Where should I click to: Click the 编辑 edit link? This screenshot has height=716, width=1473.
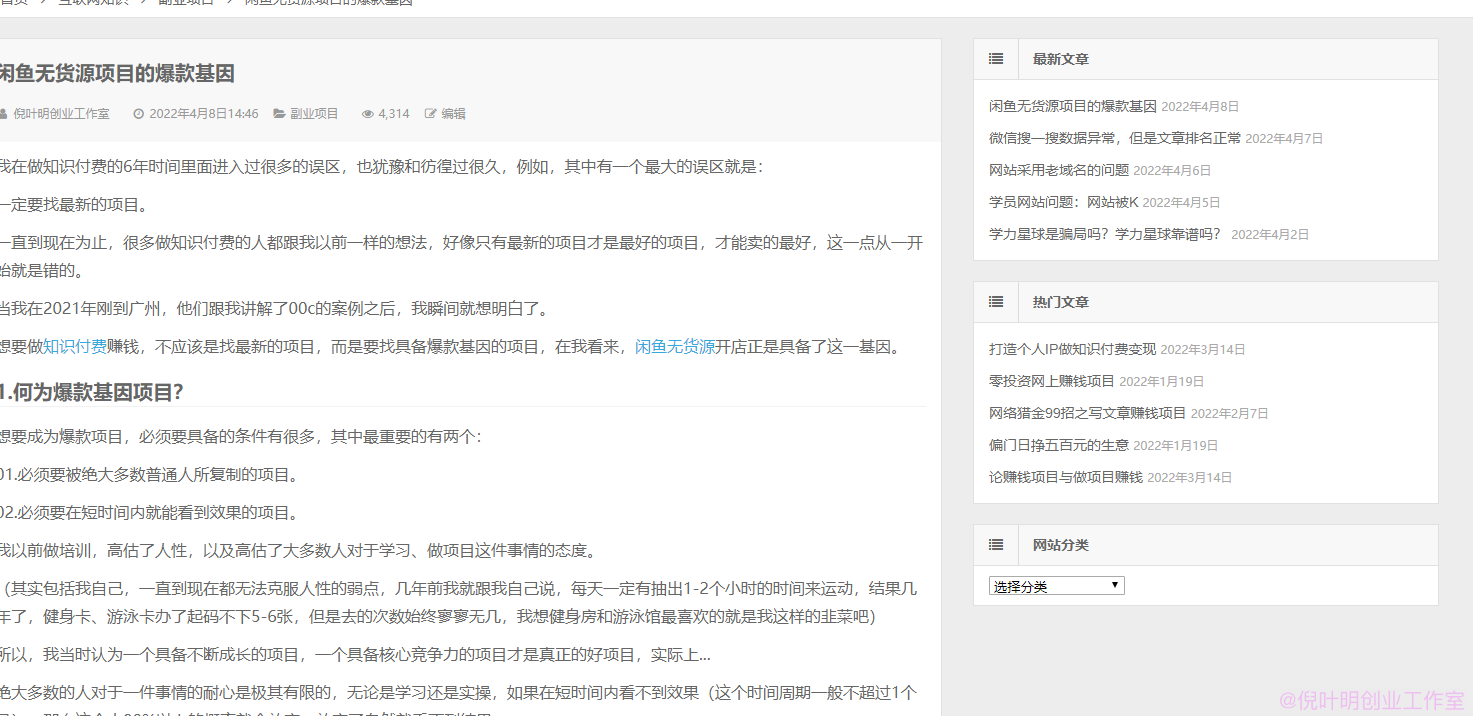[453, 114]
